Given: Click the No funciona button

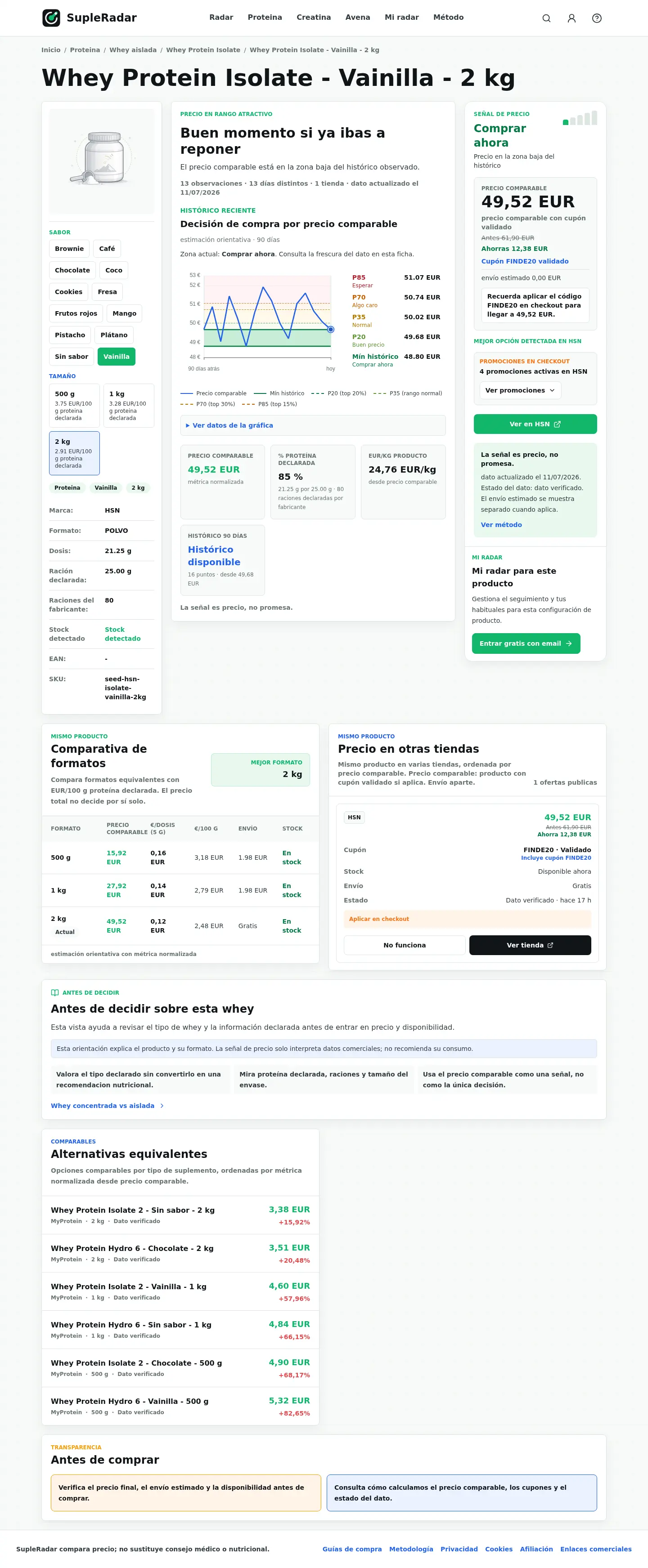Looking at the screenshot, I should point(405,945).
